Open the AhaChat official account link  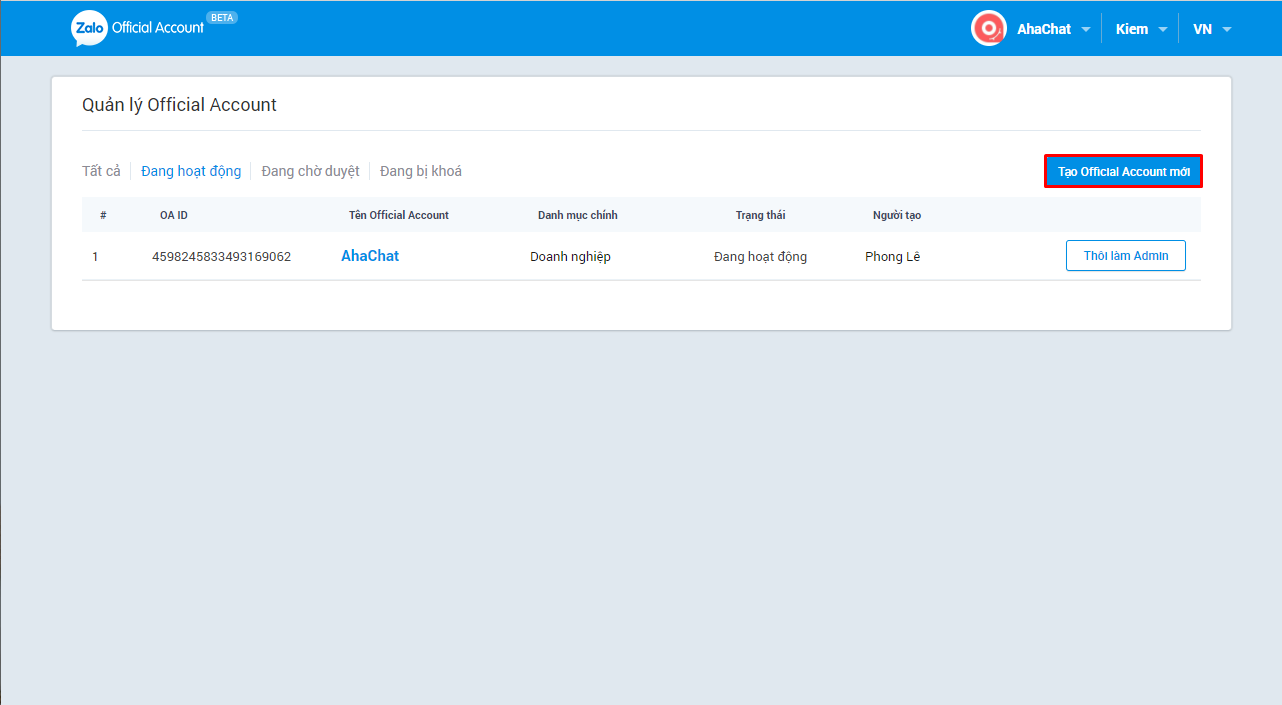pos(370,256)
